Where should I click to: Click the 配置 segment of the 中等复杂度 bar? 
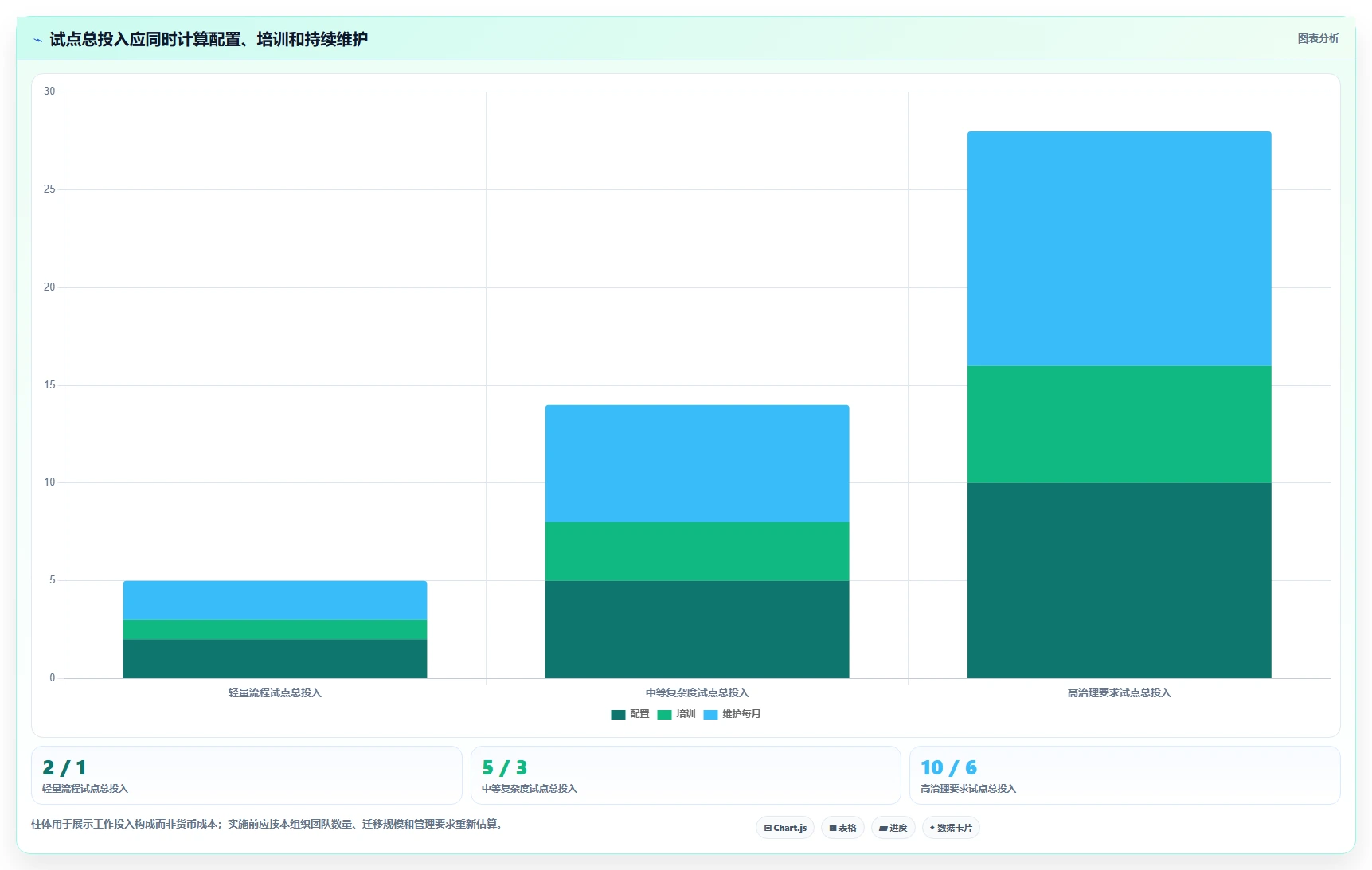(x=697, y=630)
